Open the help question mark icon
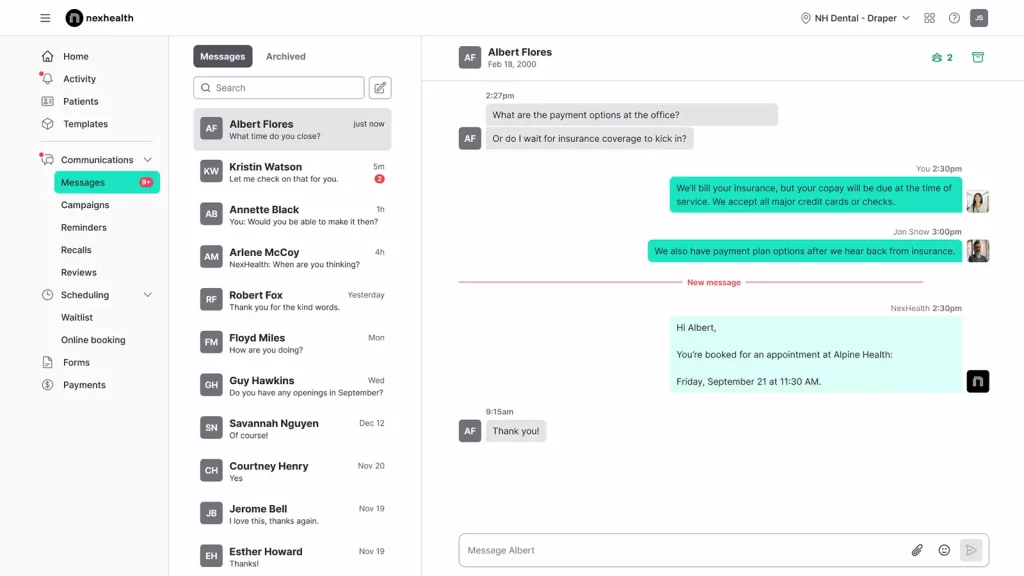1024x576 pixels. 954,18
